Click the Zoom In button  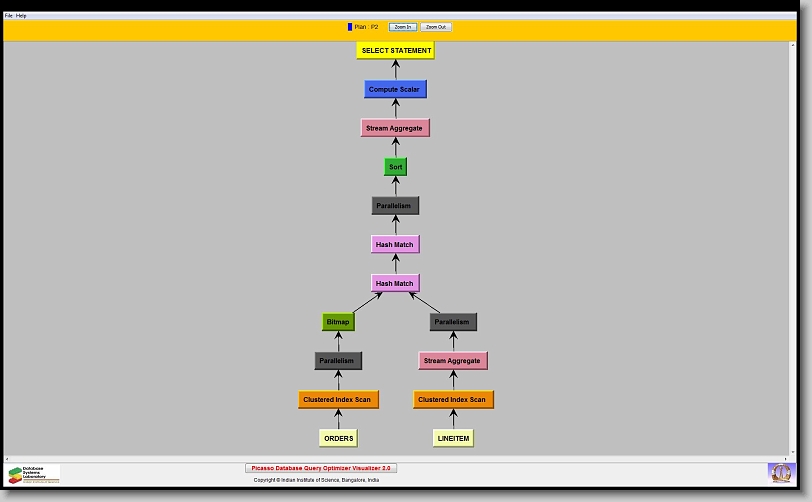pos(402,27)
